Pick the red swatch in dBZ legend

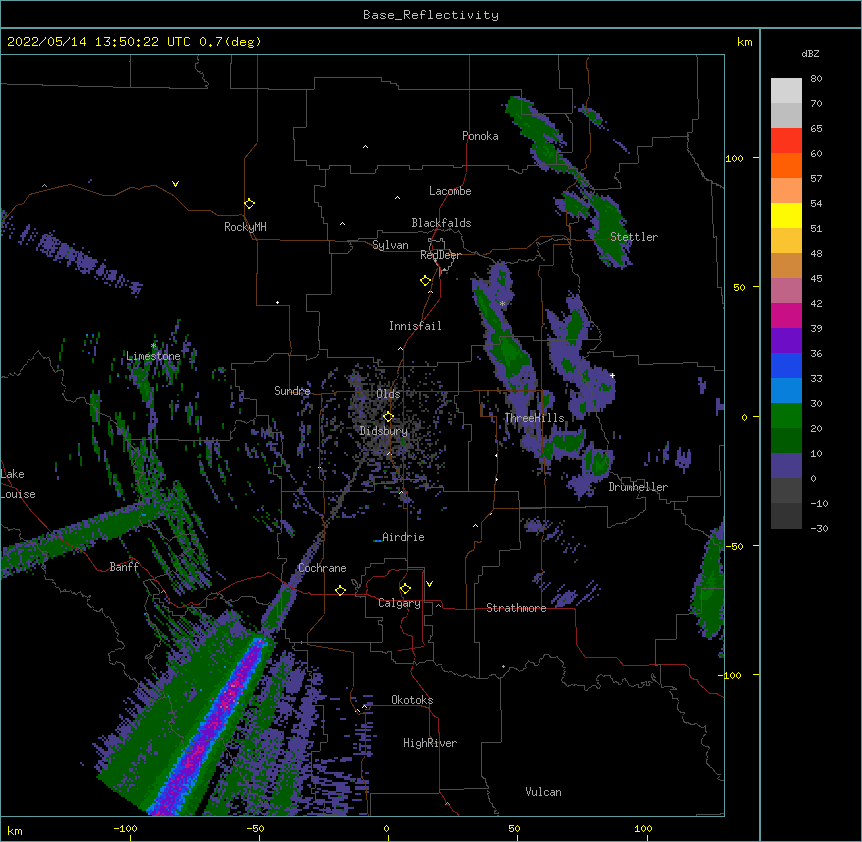(x=786, y=140)
